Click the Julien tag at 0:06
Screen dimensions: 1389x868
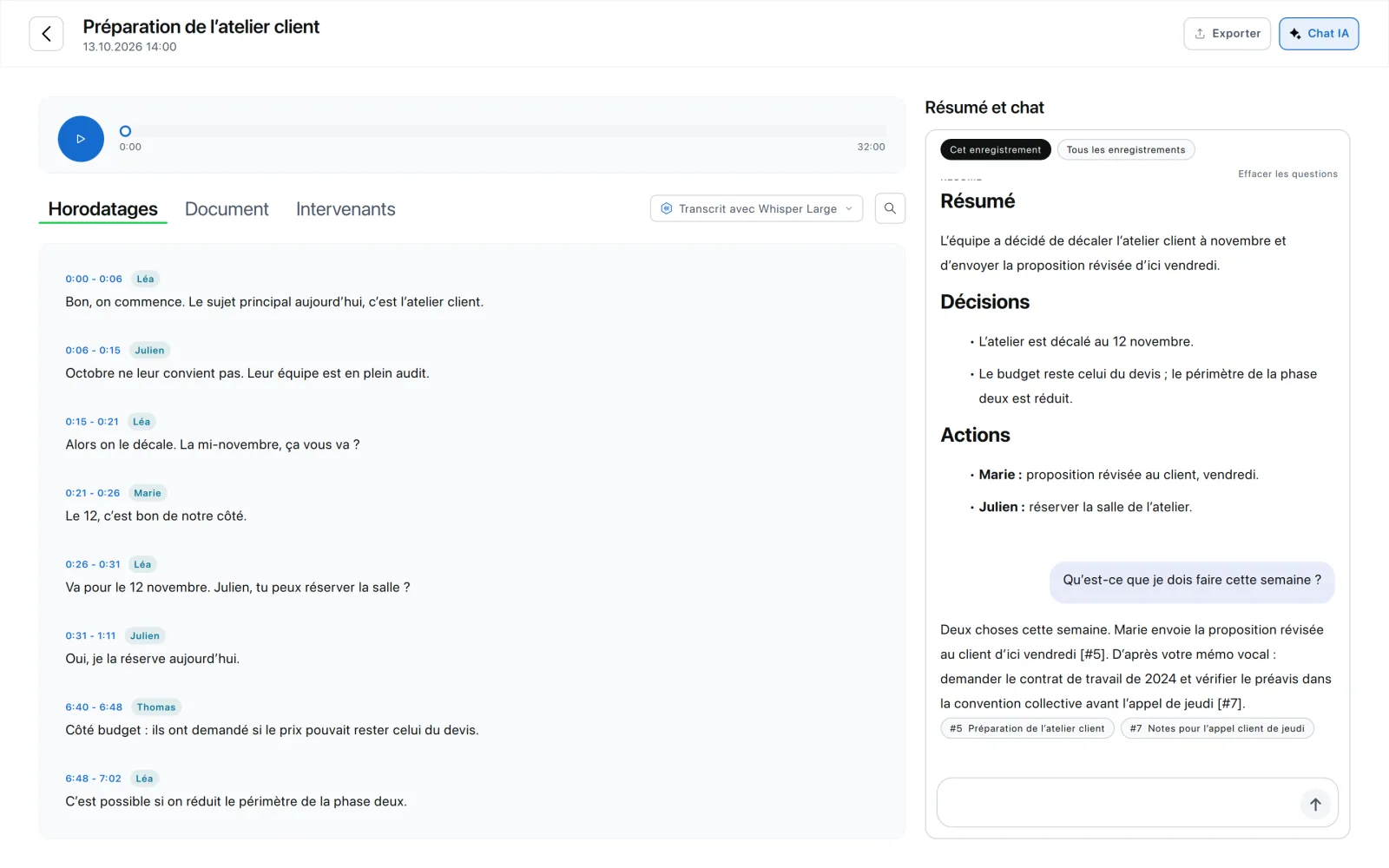pyautogui.click(x=149, y=351)
